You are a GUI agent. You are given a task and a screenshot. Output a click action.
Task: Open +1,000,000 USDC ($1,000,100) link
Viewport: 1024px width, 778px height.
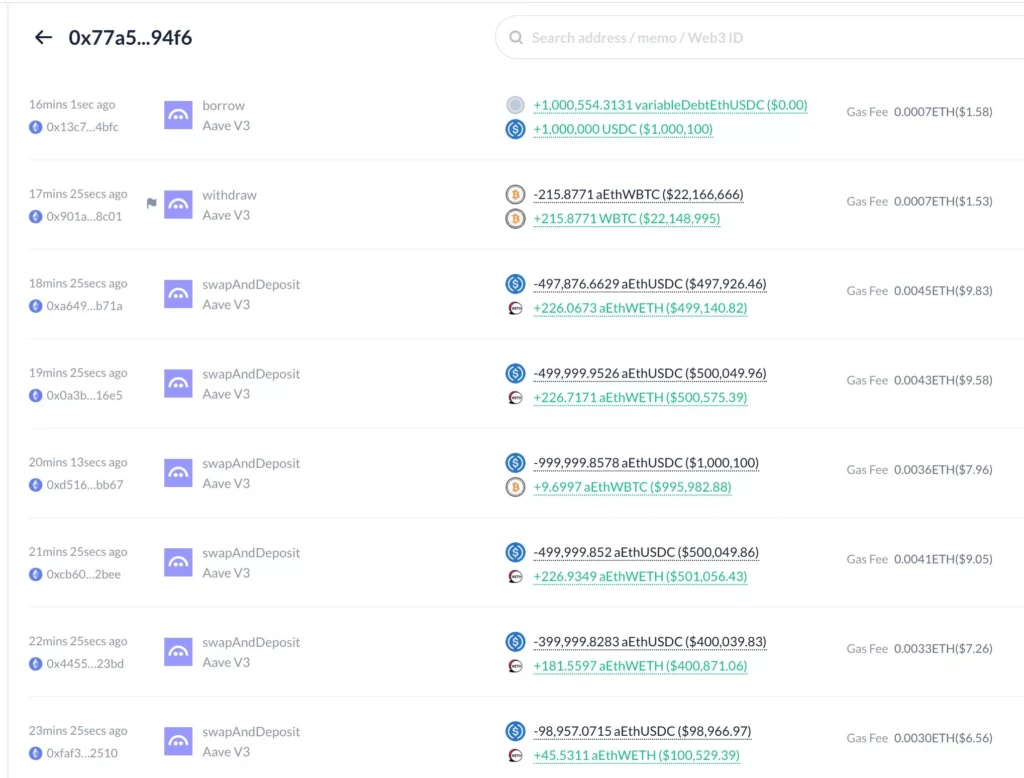(623, 129)
